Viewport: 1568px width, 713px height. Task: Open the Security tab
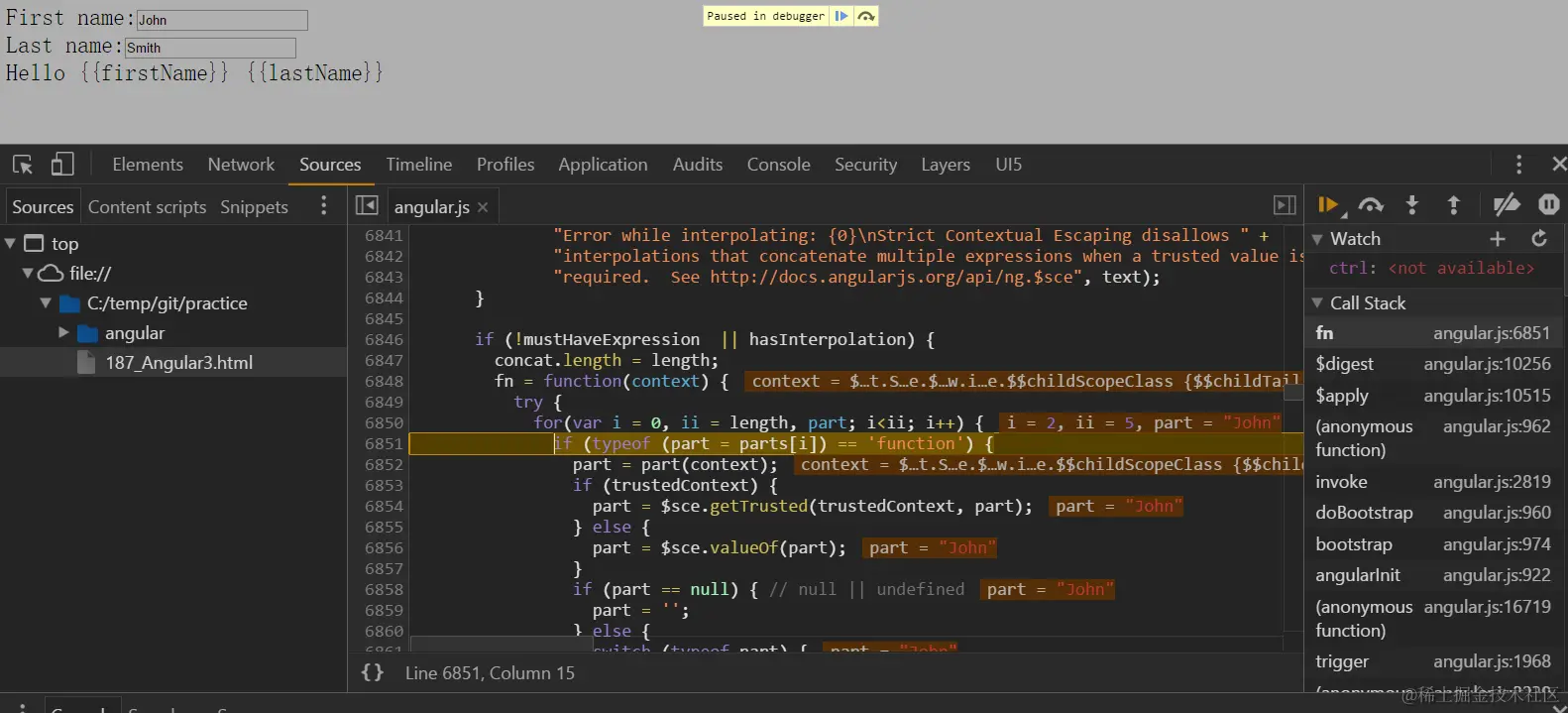point(865,165)
